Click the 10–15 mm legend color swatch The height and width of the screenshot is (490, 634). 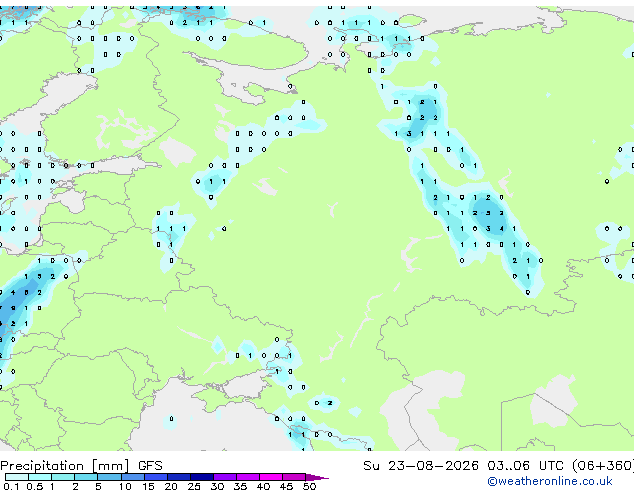pyautogui.click(x=133, y=477)
